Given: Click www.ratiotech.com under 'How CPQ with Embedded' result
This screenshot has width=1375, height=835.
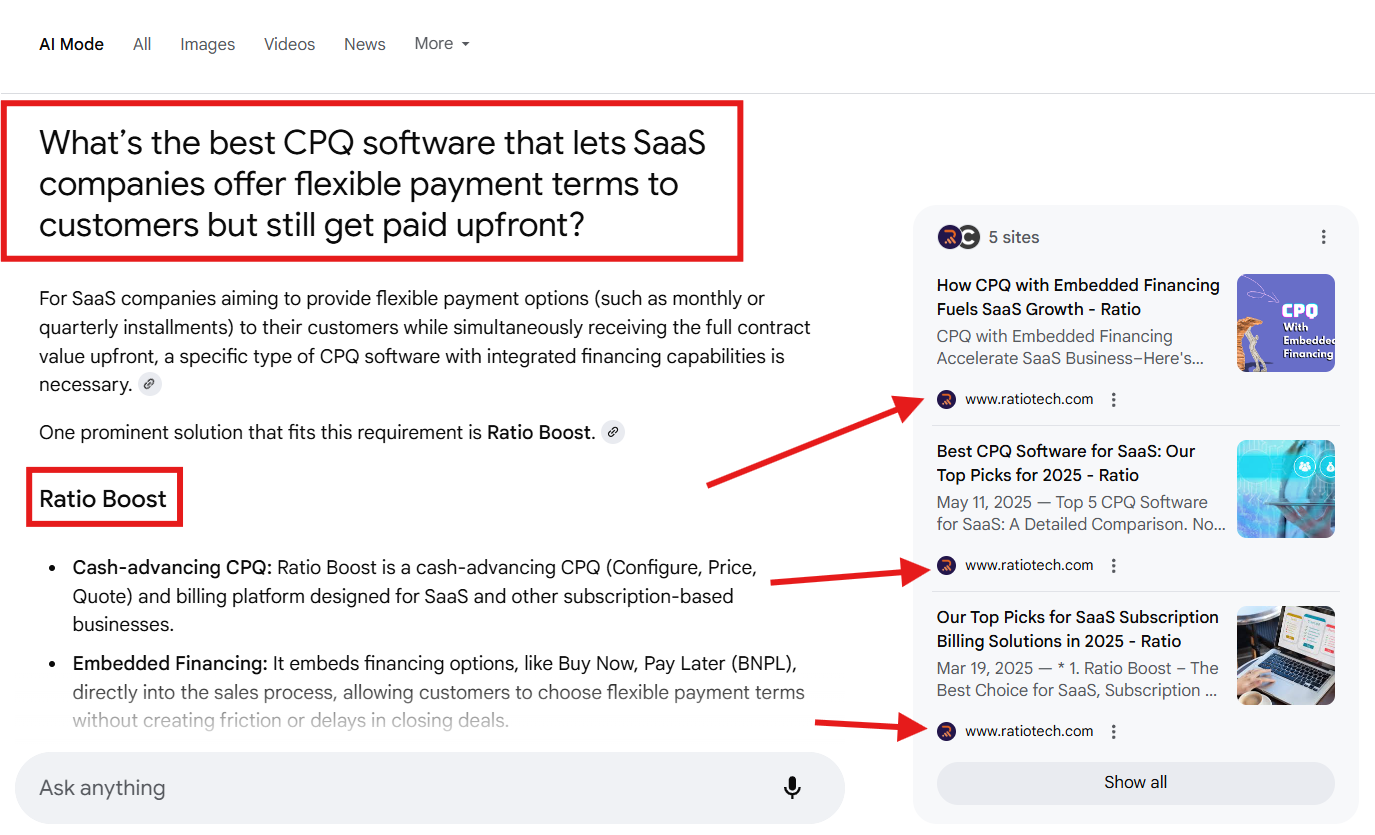Looking at the screenshot, I should pyautogui.click(x=1029, y=399).
